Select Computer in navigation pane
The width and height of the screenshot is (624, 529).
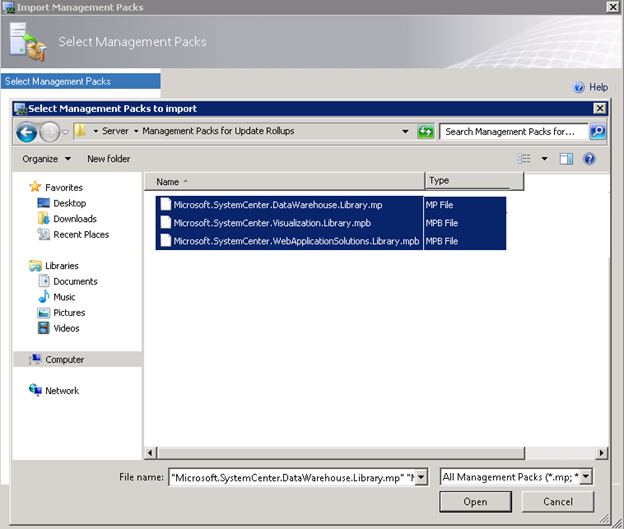coord(78,359)
